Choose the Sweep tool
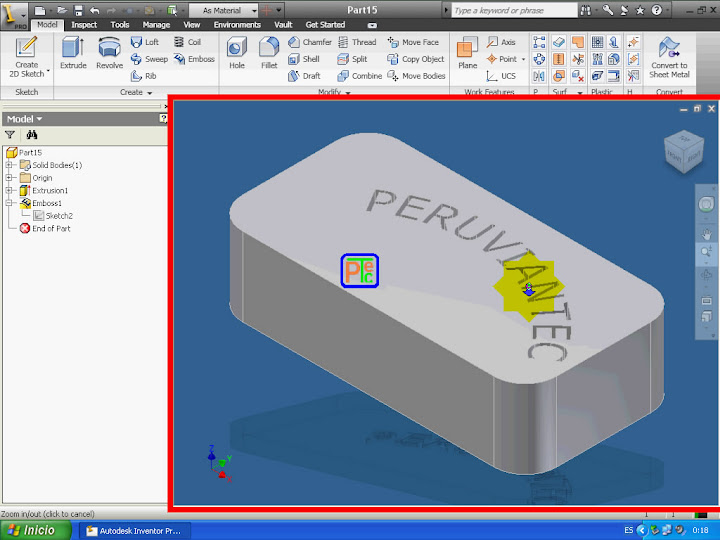 [149, 59]
